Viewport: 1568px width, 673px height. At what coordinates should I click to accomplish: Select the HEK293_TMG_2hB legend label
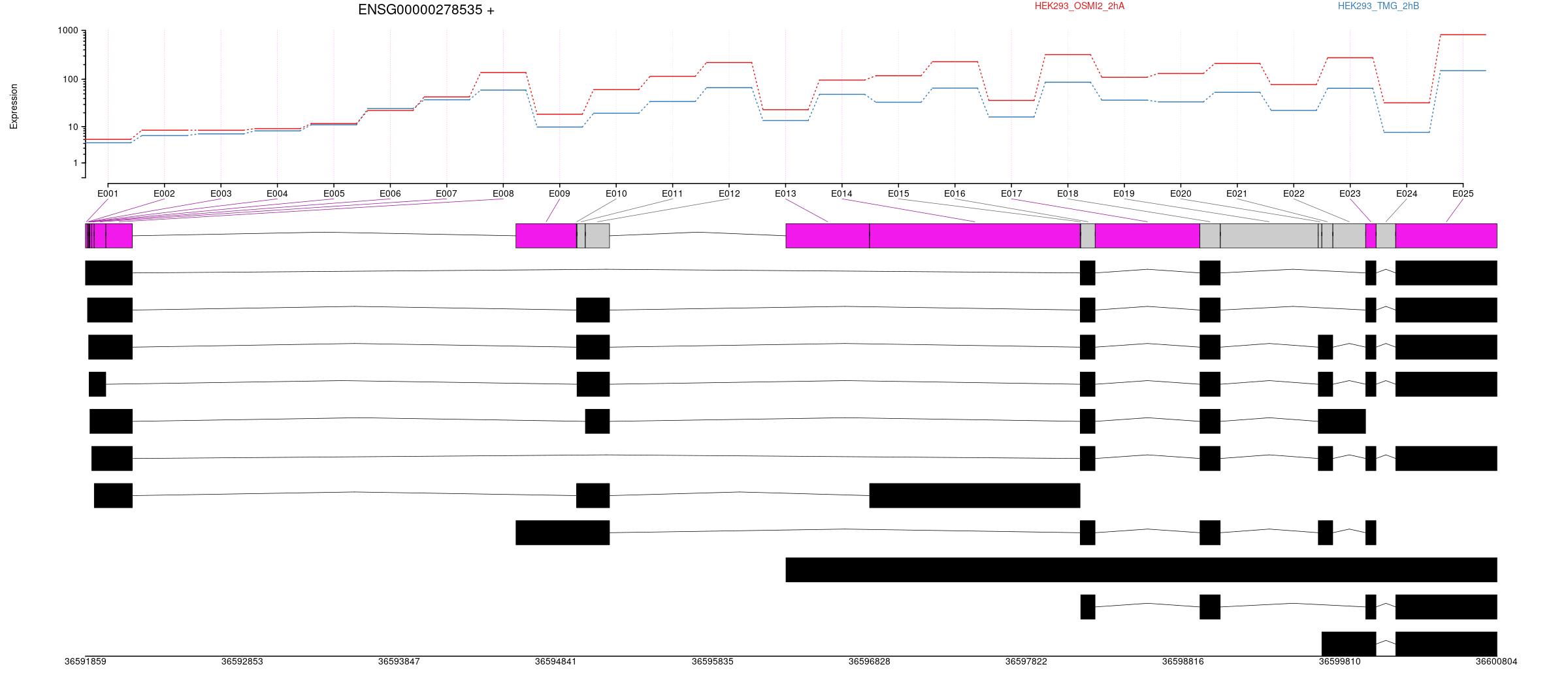pos(1378,6)
